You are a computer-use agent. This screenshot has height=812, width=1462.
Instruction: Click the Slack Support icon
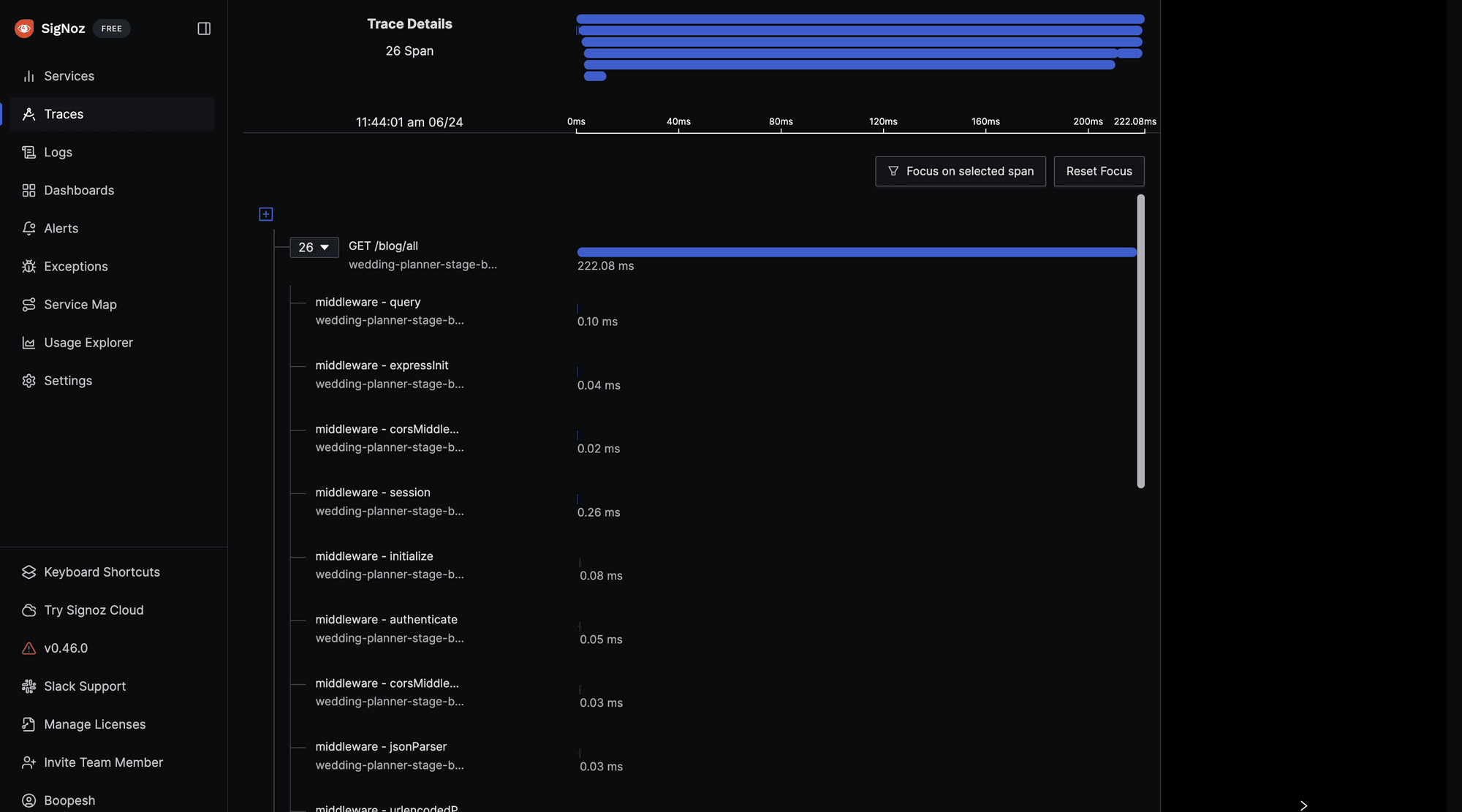pos(29,686)
